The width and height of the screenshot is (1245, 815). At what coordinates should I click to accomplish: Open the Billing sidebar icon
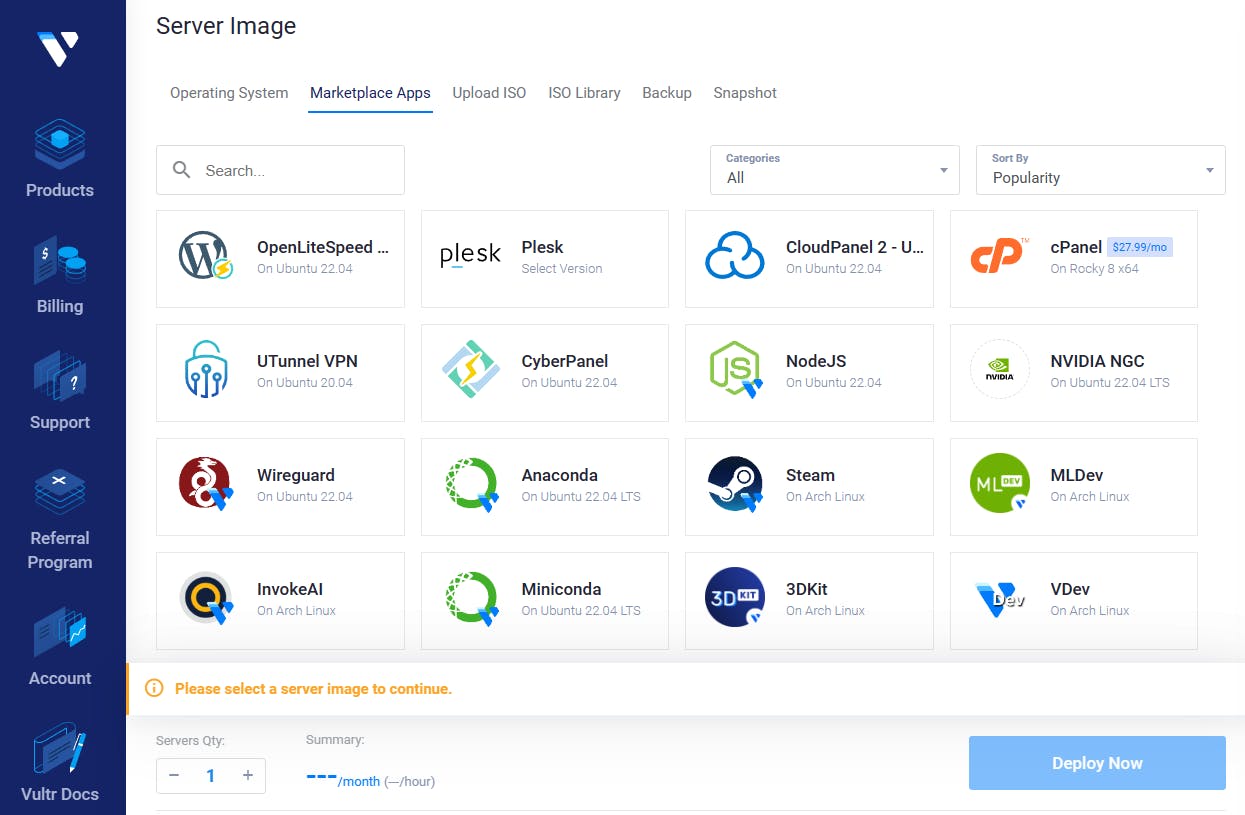click(x=60, y=261)
